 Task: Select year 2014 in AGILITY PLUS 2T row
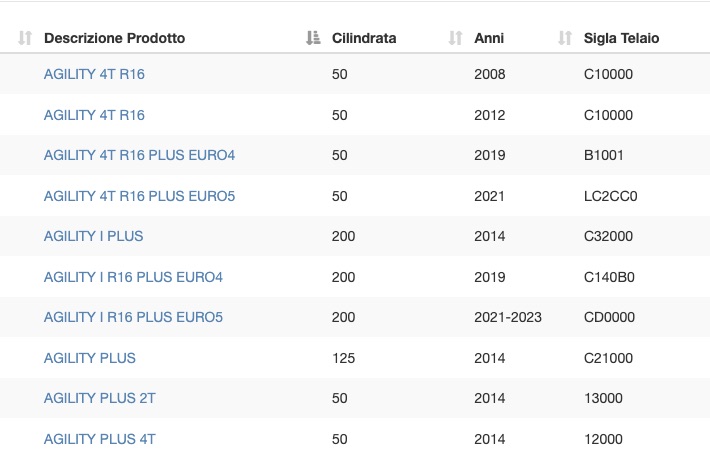489,399
